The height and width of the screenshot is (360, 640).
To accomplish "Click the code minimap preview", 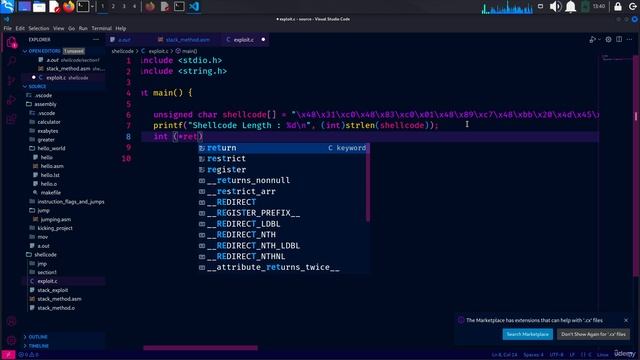I will click(x=616, y=58).
